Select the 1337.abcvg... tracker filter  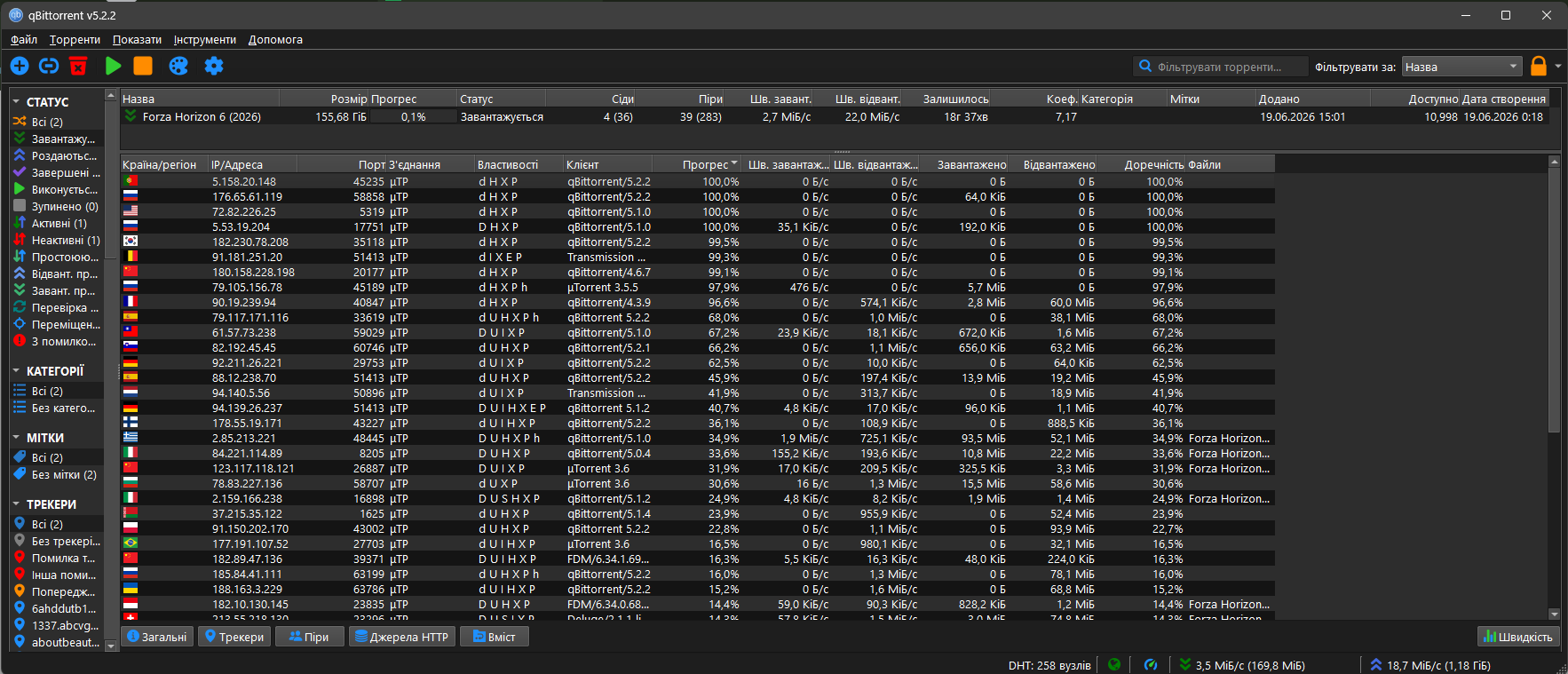pos(57,625)
